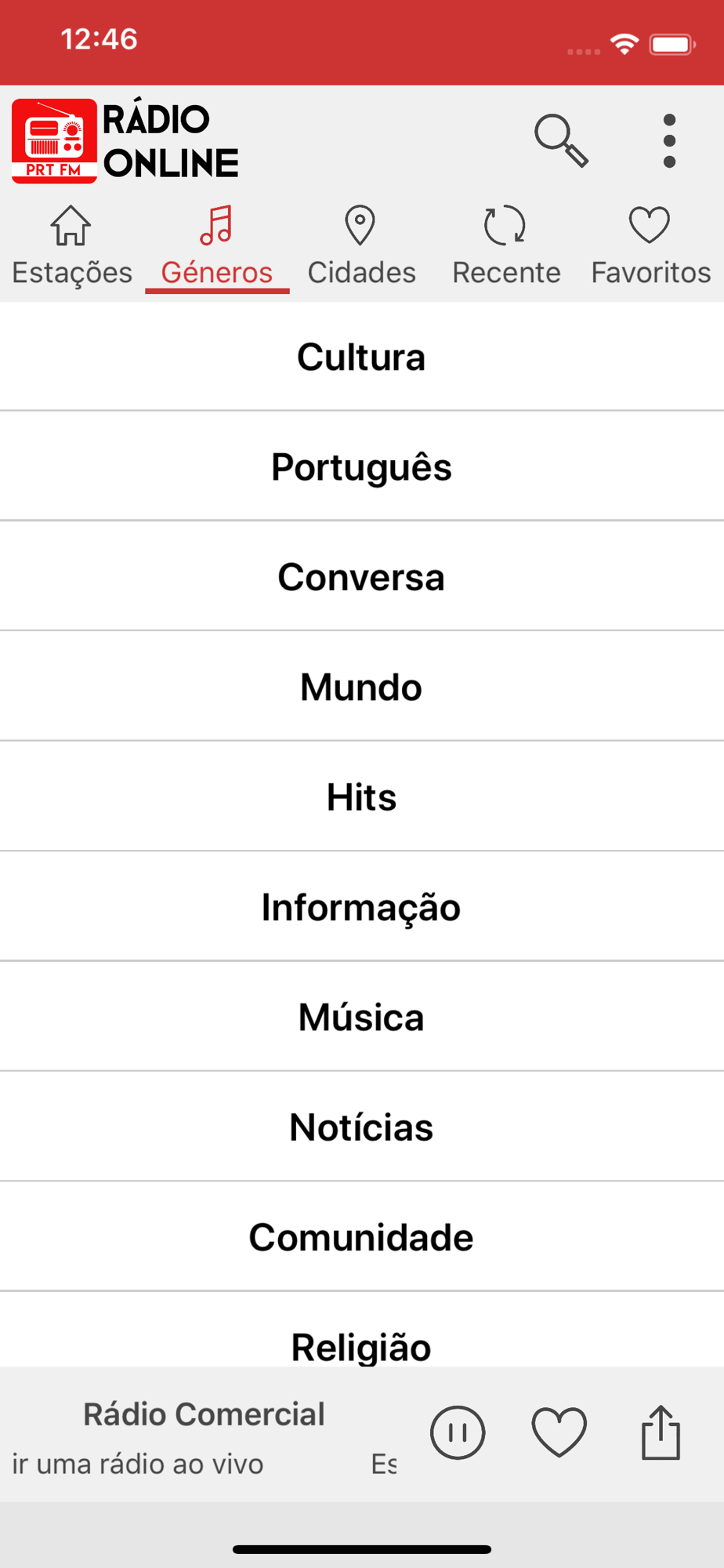View the Notícias genre
Image resolution: width=724 pixels, height=1568 pixels.
coord(362,1127)
